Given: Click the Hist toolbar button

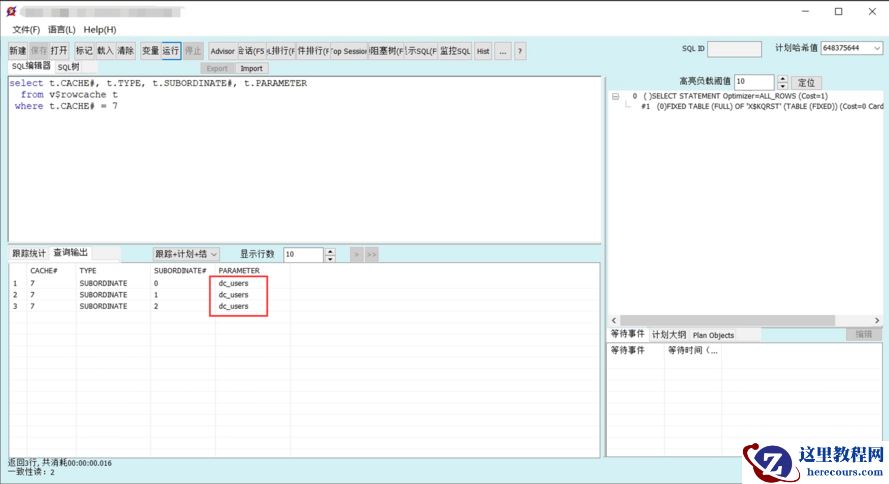Looking at the screenshot, I should click(483, 51).
